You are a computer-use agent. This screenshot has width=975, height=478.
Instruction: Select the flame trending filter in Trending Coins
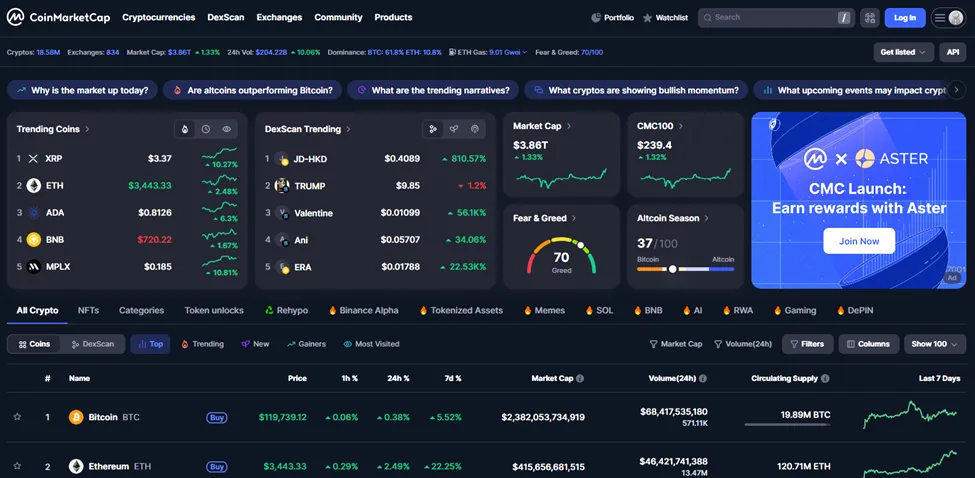click(185, 129)
